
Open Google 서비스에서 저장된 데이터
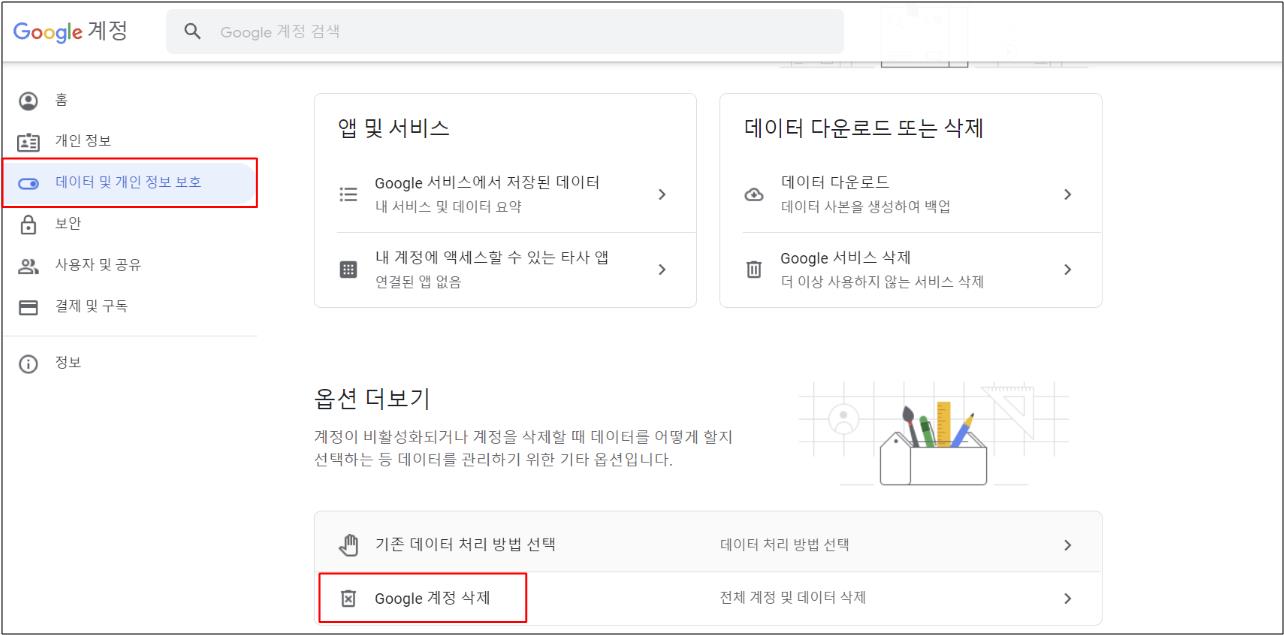505,194
